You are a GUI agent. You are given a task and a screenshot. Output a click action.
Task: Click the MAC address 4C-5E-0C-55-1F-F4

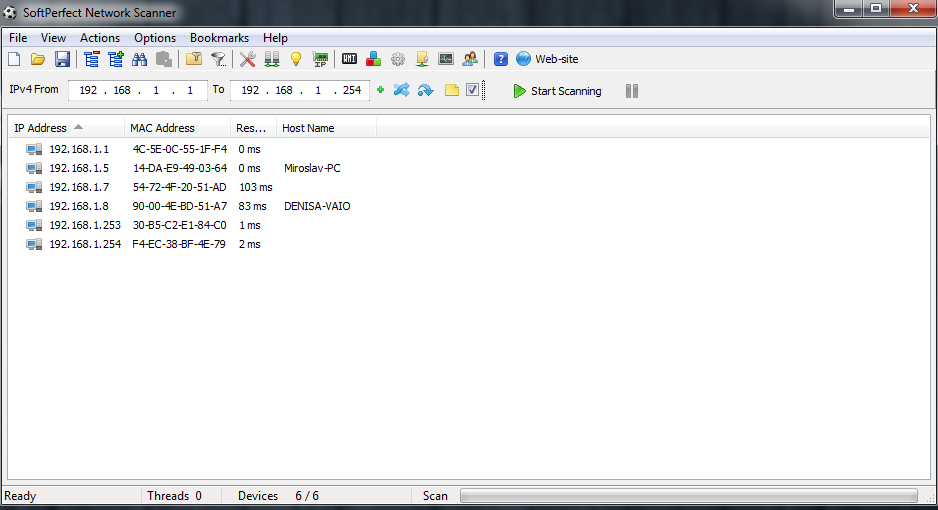179,149
